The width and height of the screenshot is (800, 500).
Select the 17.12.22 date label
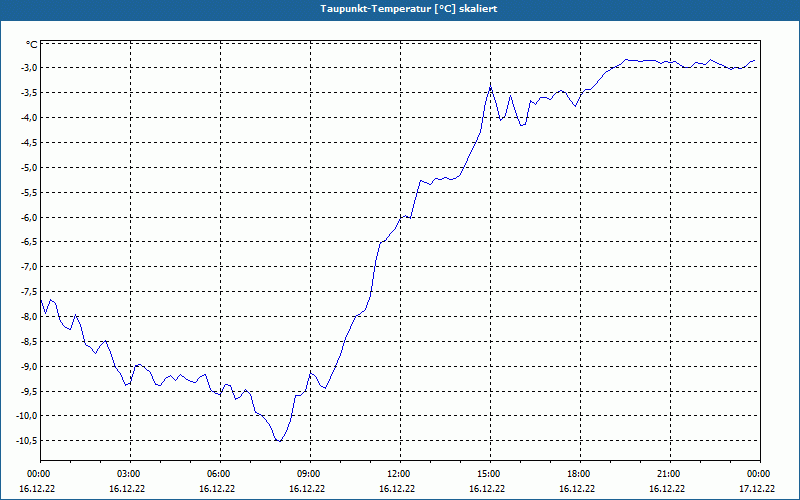757,489
